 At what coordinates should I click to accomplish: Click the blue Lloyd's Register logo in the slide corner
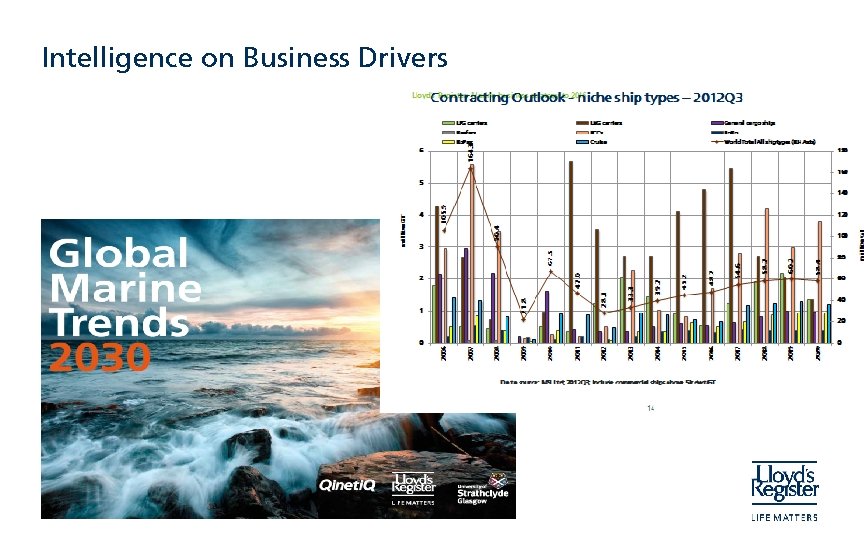coord(785,482)
